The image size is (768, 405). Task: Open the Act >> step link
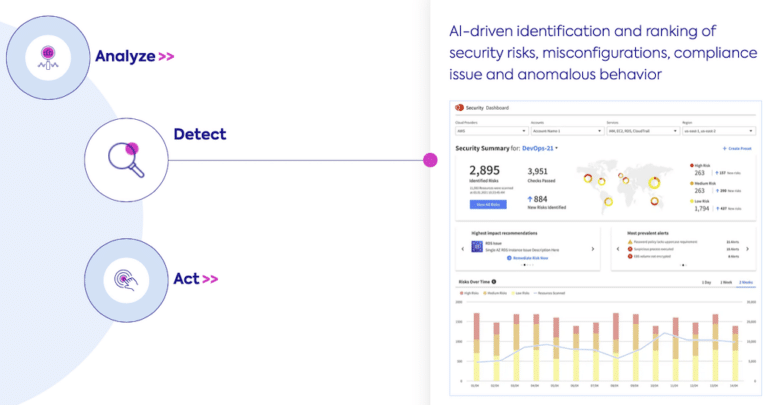196,279
